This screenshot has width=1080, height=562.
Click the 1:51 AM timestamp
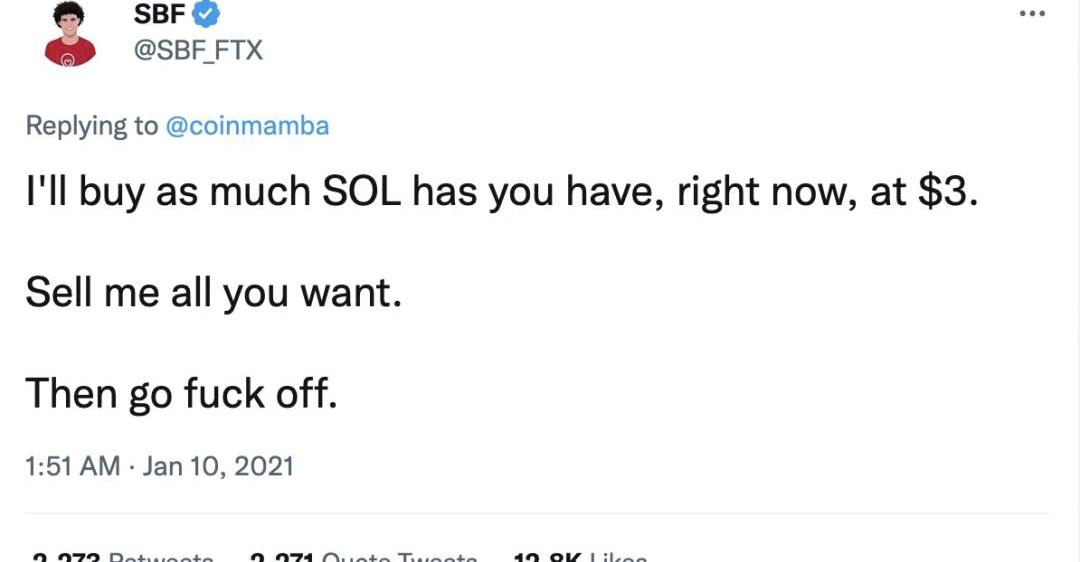tap(71, 466)
